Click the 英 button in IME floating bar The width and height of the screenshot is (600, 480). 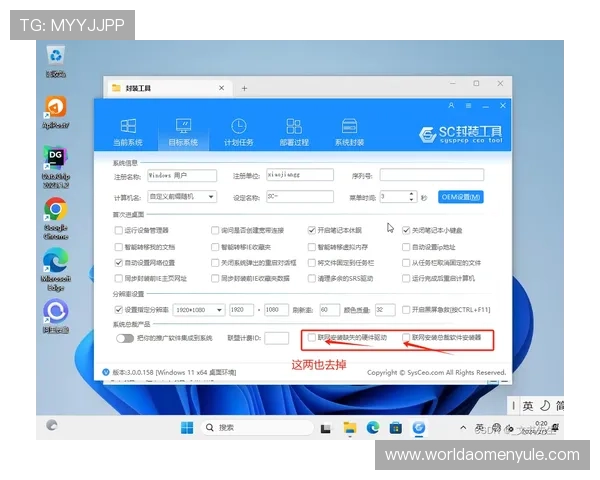pyautogui.click(x=528, y=405)
